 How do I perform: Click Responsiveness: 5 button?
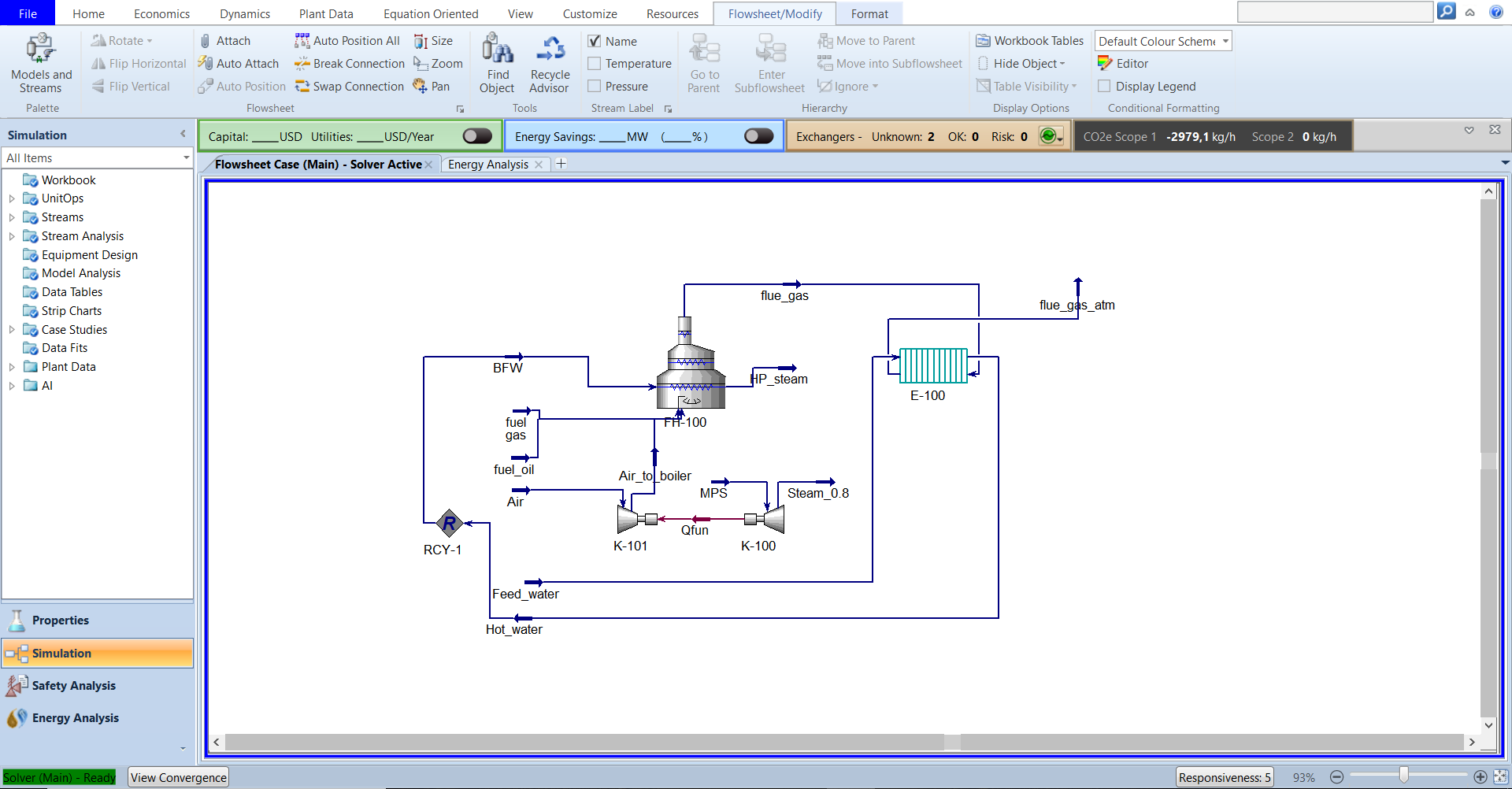(1225, 777)
